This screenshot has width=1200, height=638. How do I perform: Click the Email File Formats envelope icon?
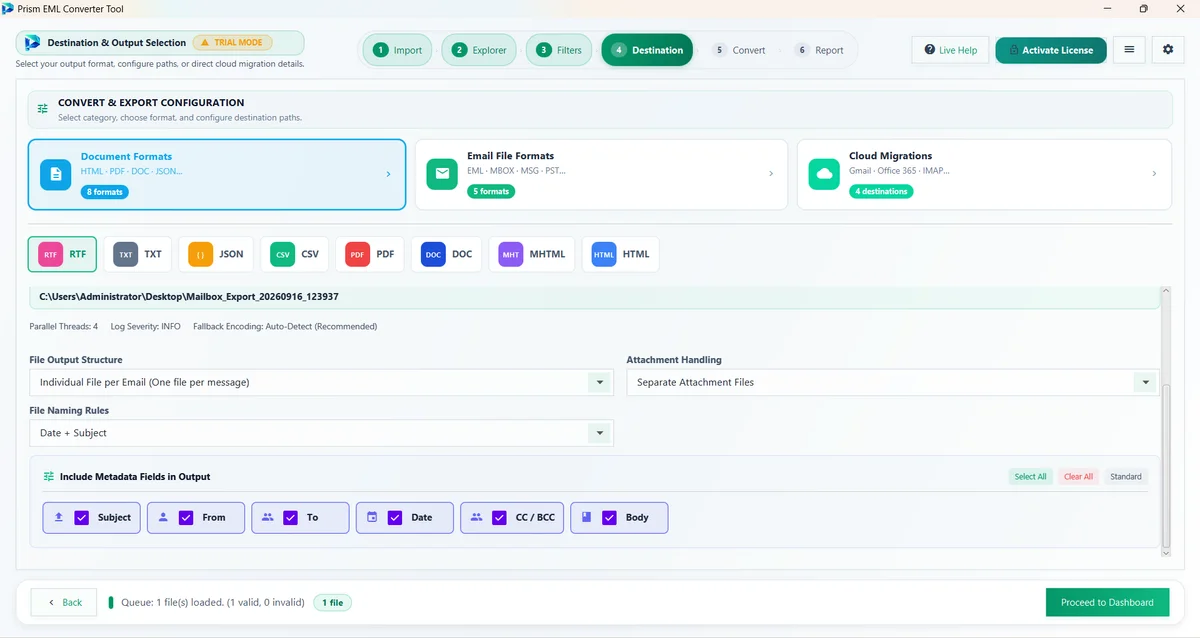tap(442, 174)
